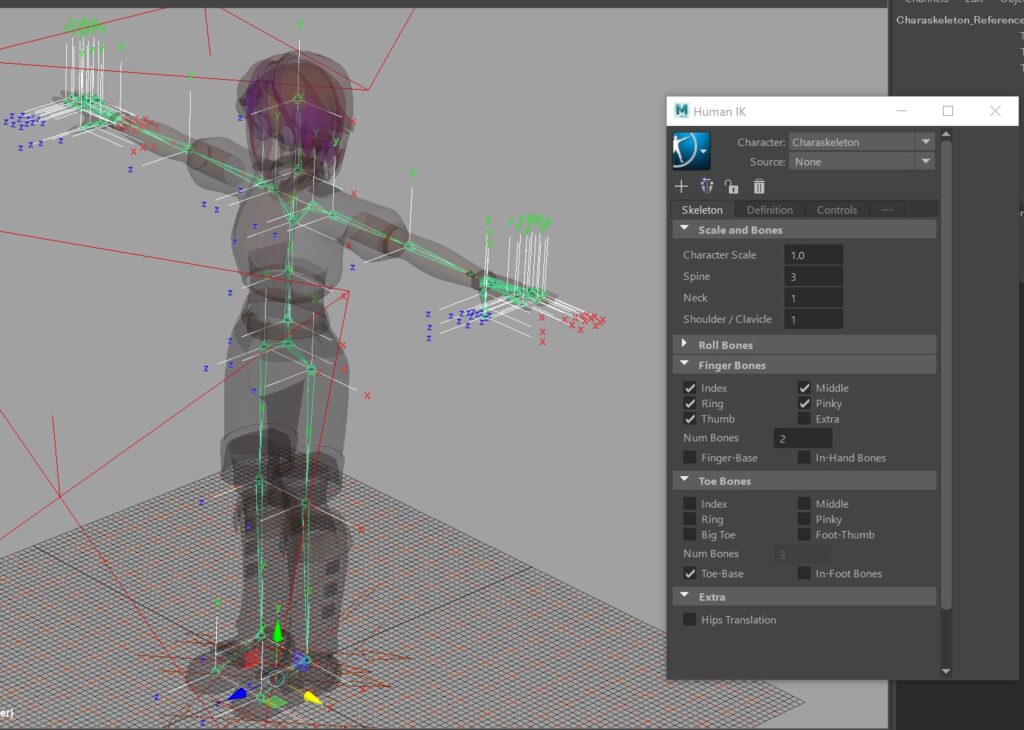The image size is (1024, 730).
Task: Enable the Hips Translation checkbox
Action: click(690, 620)
